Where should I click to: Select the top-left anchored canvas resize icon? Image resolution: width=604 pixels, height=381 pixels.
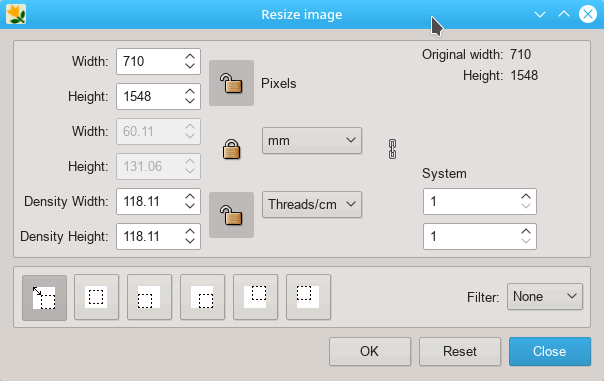point(308,297)
